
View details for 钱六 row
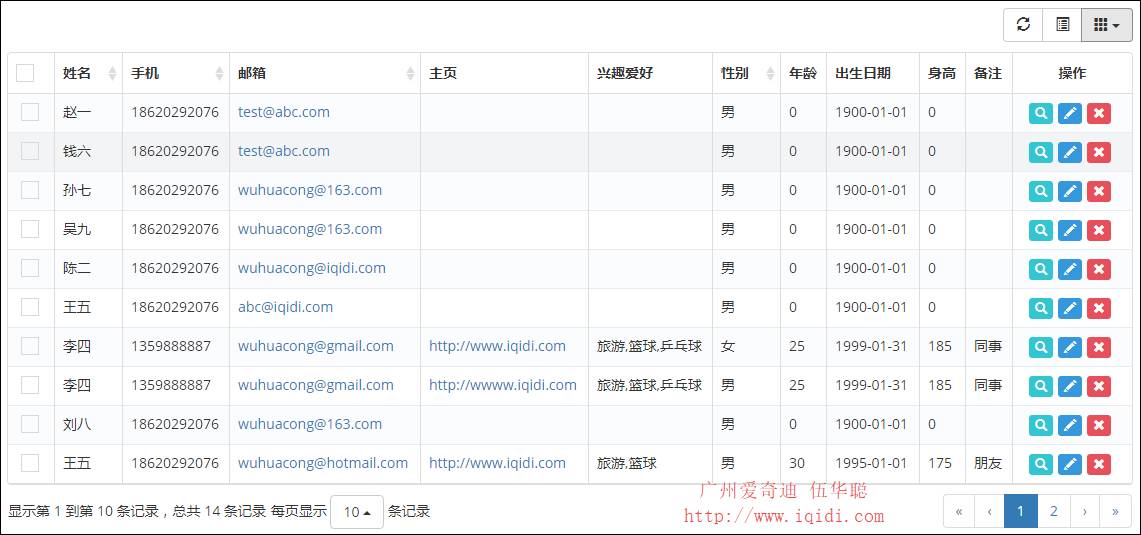point(1041,152)
